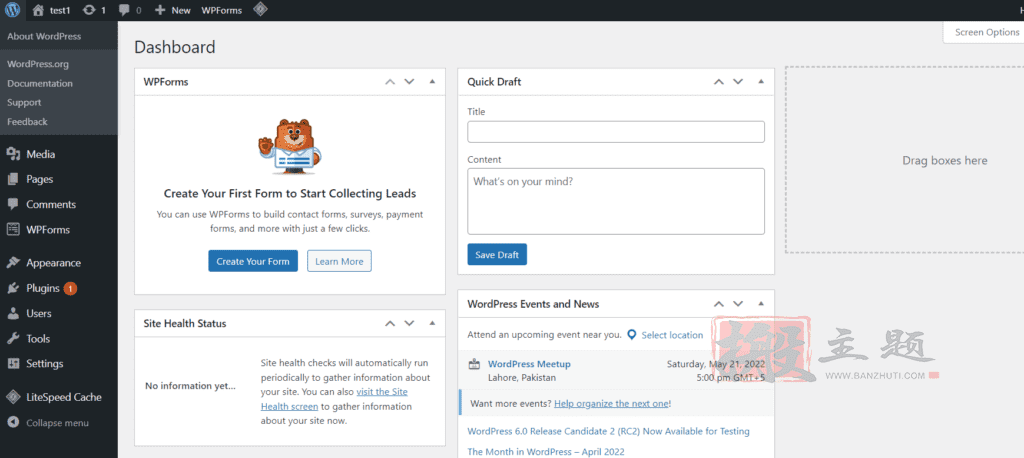Click the Collapse menu arrow icon
The height and width of the screenshot is (458, 1024).
point(13,422)
